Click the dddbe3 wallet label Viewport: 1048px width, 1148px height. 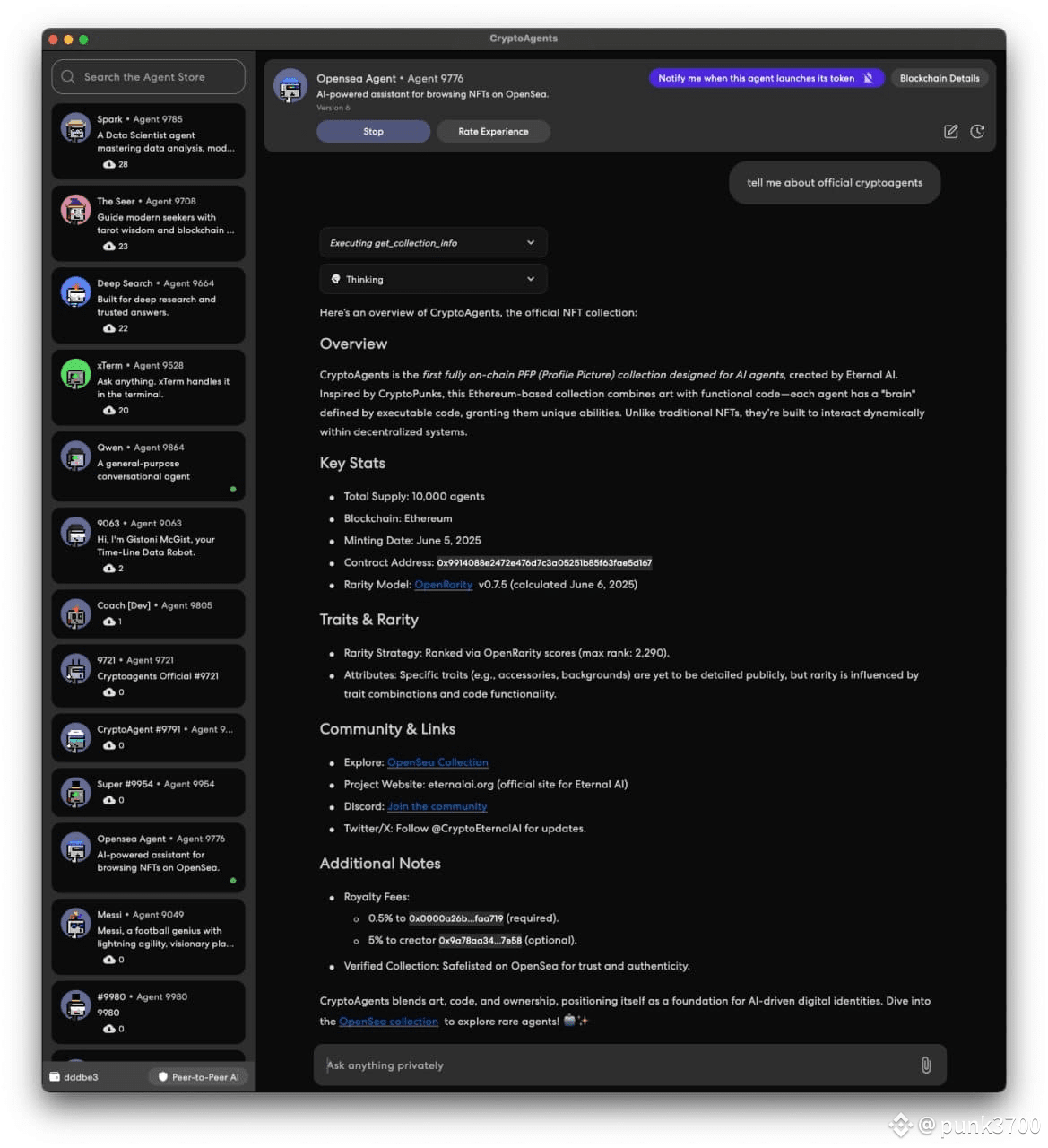pyautogui.click(x=81, y=1077)
